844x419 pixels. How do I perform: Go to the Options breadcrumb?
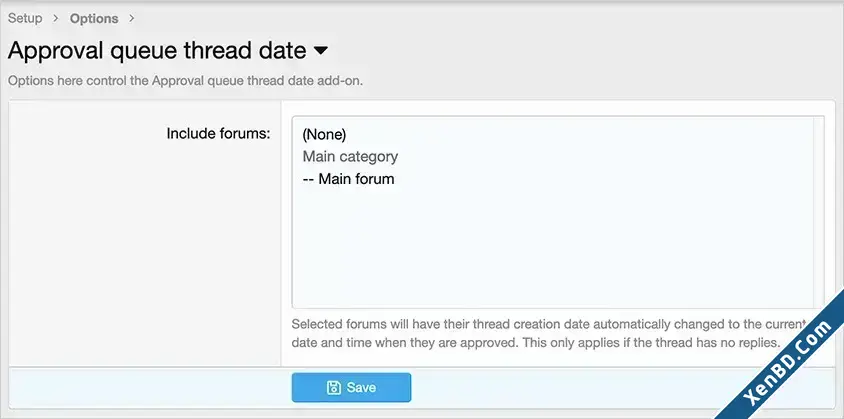pos(94,18)
